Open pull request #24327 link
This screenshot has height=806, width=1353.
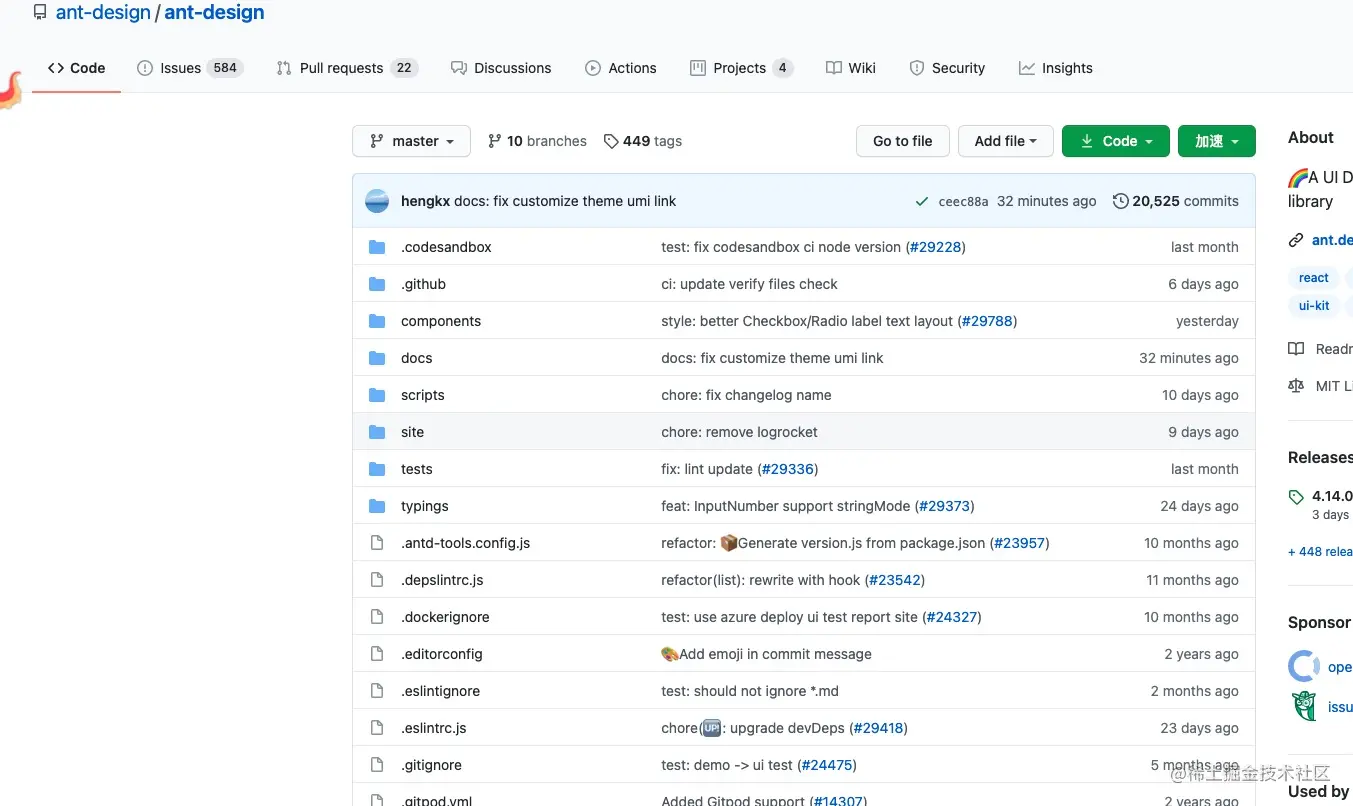coord(952,617)
